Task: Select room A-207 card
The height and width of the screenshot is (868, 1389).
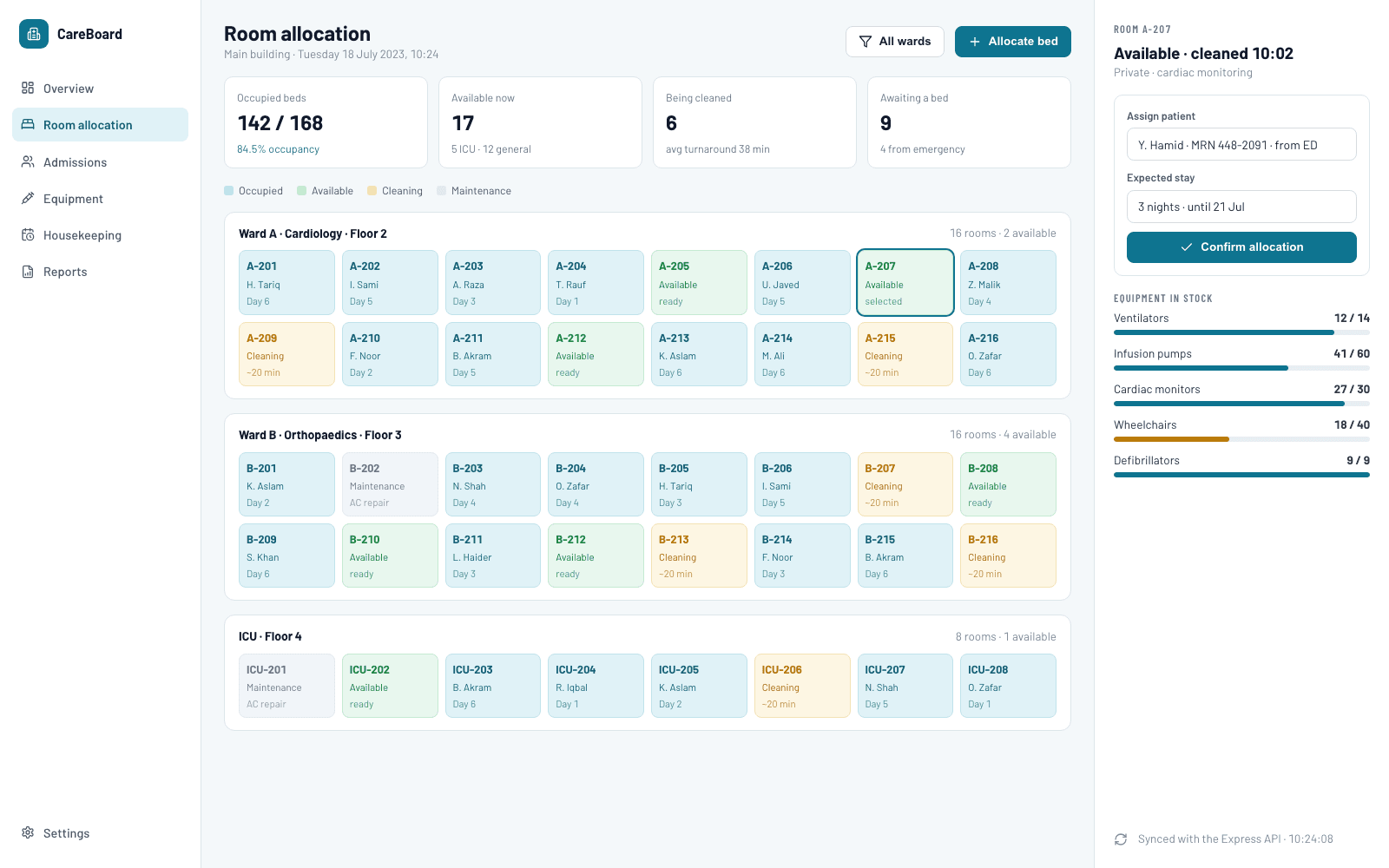Action: [905, 282]
